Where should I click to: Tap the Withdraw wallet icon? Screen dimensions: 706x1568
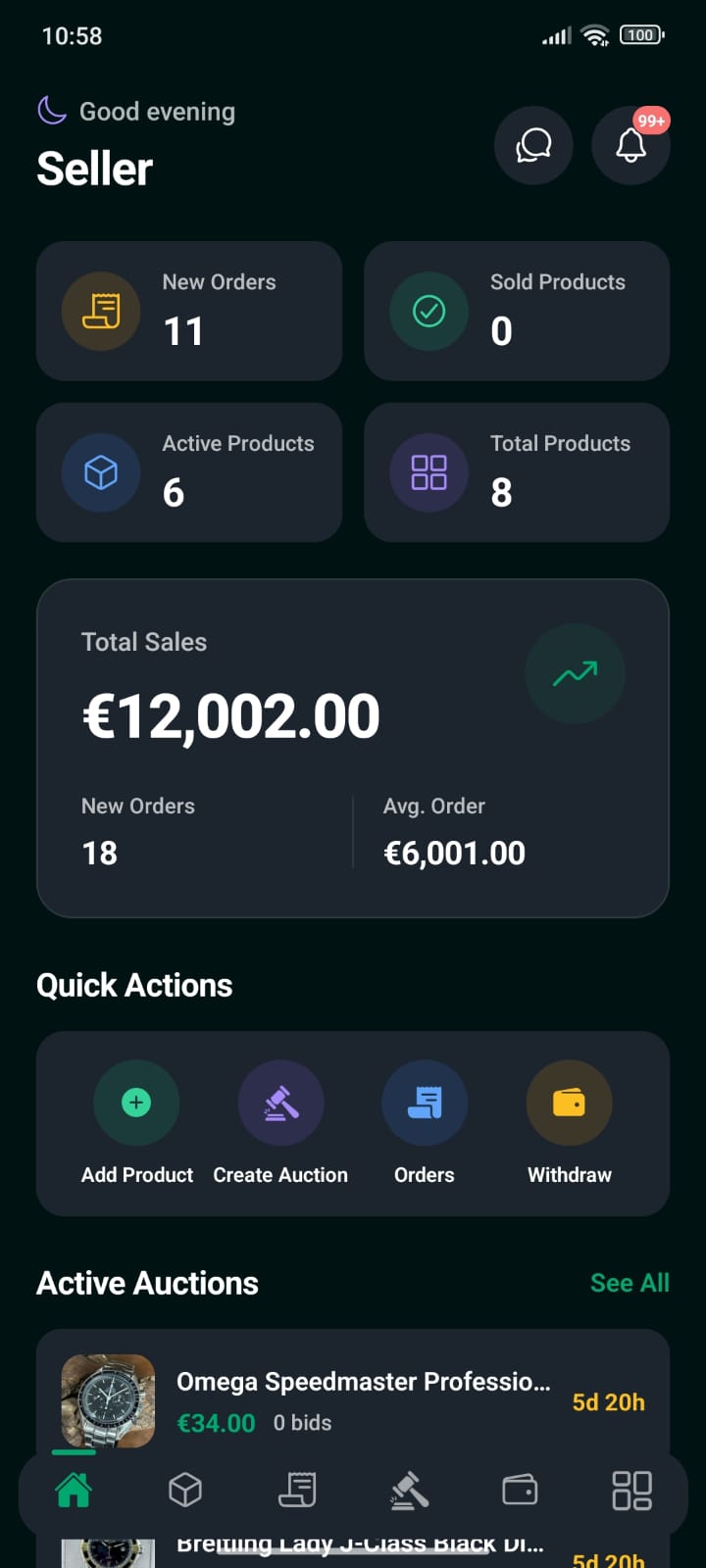click(569, 1102)
